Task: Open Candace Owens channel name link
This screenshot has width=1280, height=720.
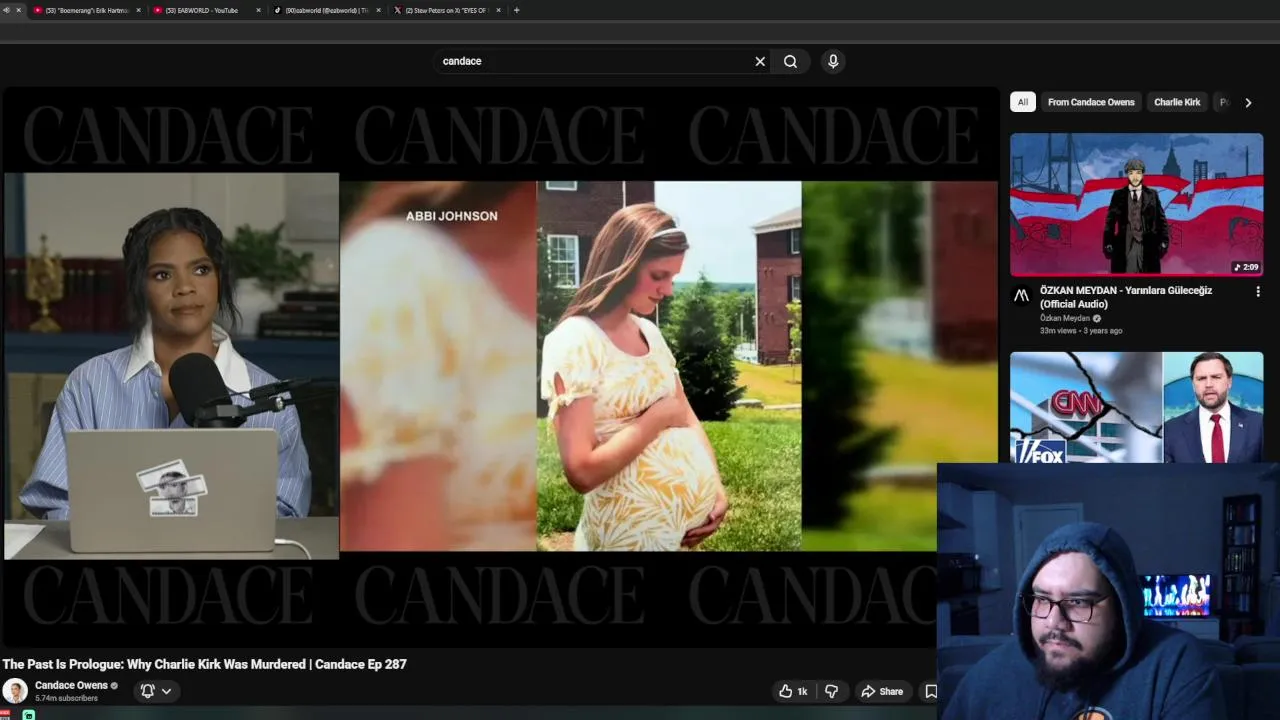Action: [71, 685]
